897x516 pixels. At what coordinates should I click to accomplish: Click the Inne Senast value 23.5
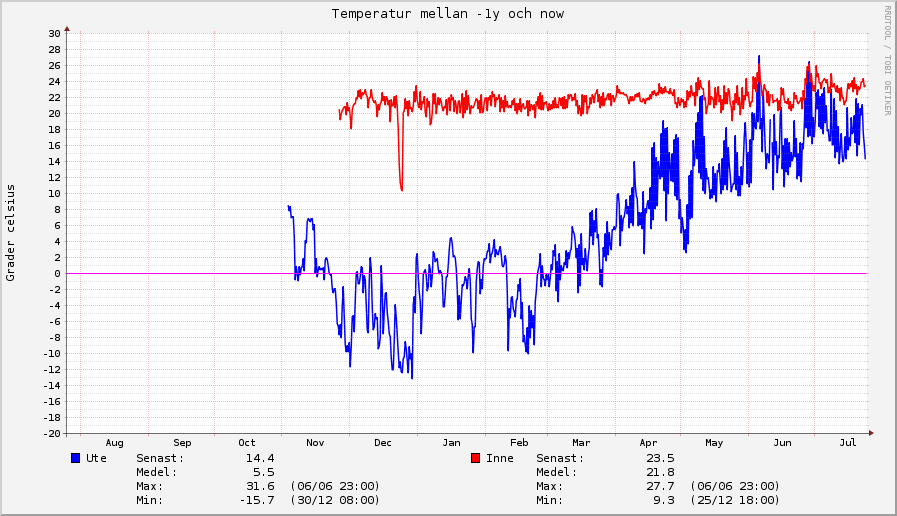(661, 458)
